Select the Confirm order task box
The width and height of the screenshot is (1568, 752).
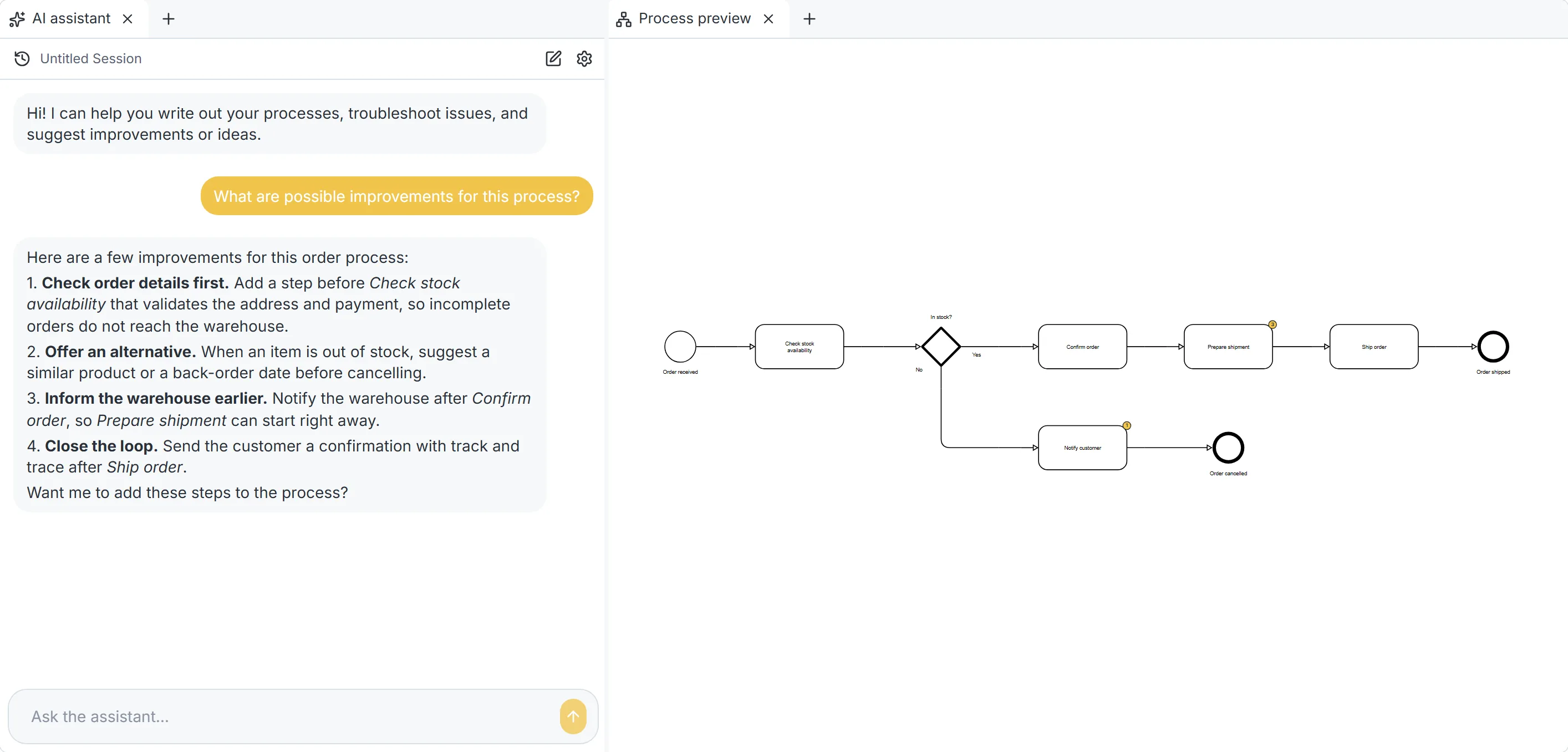point(1082,347)
